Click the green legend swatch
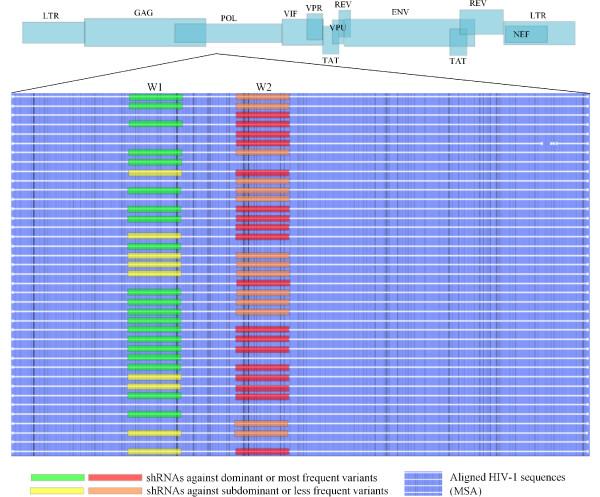The image size is (600, 497). tap(57, 477)
